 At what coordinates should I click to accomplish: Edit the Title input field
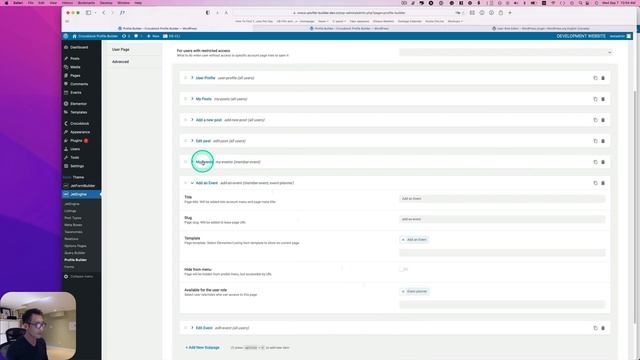502,199
